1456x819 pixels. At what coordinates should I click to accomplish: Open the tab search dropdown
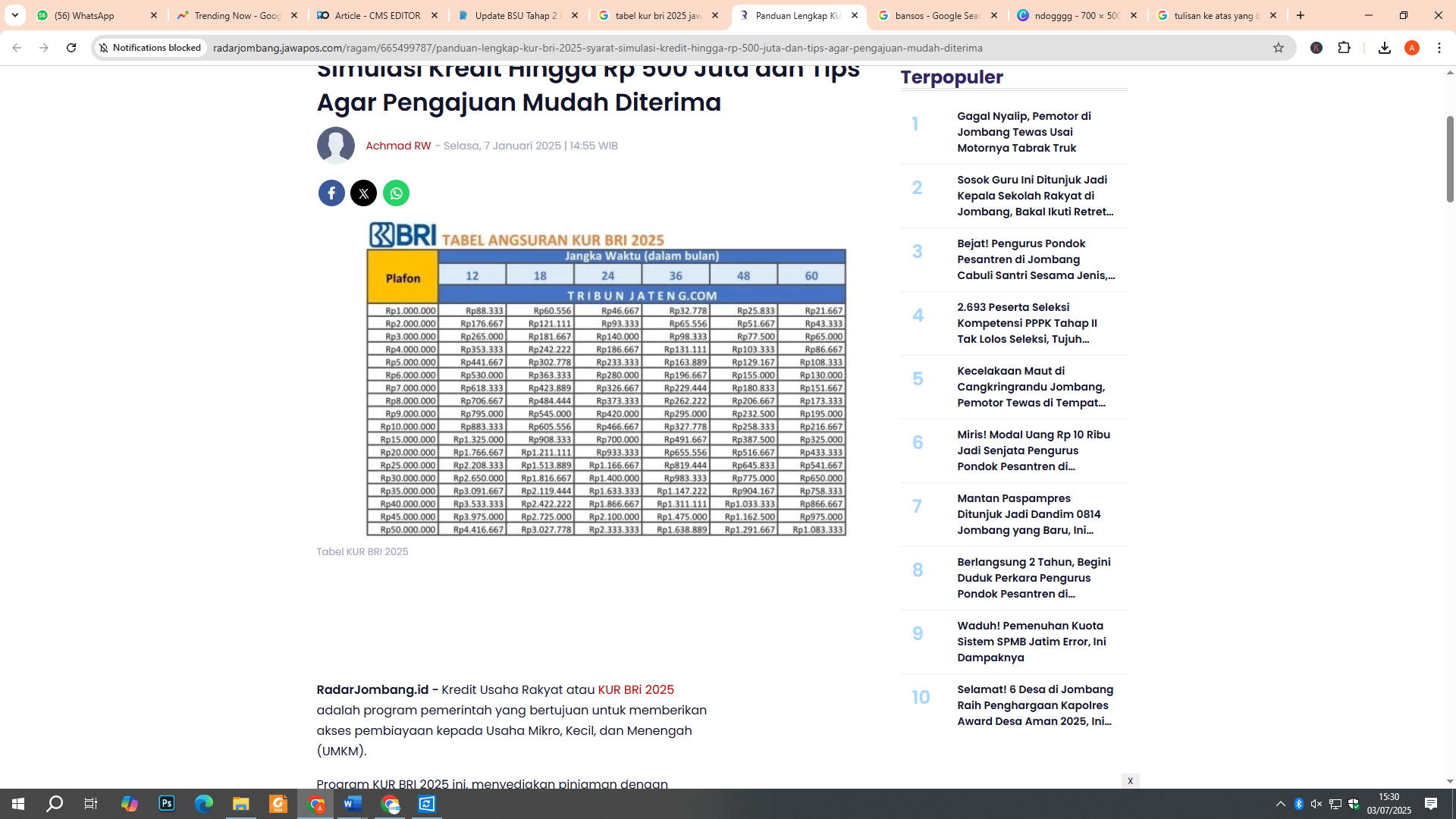(x=14, y=15)
